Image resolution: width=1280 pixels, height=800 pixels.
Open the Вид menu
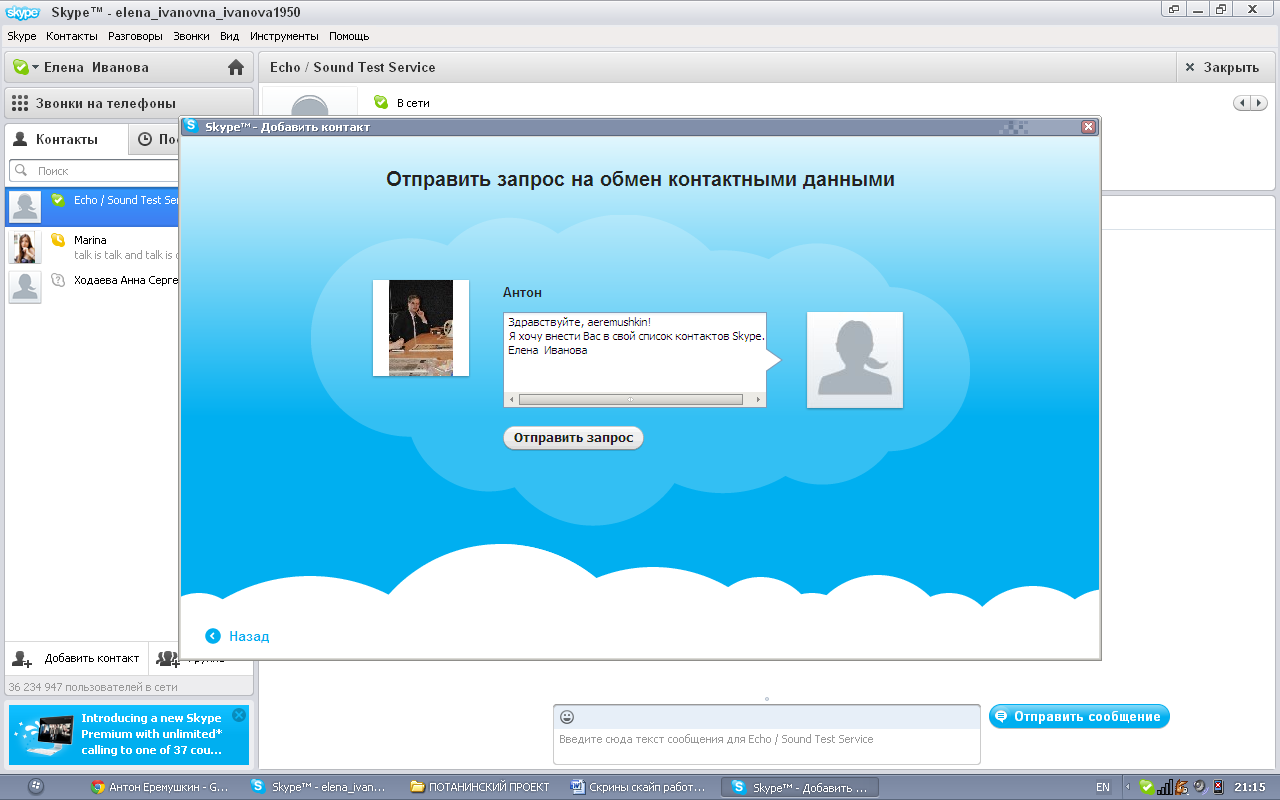[230, 36]
